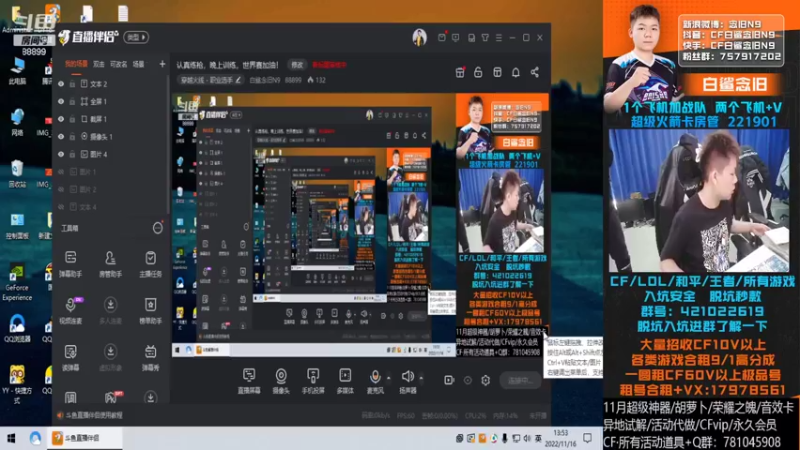
Task: Edit the 穿越火线 category selector
Action: tap(210, 80)
